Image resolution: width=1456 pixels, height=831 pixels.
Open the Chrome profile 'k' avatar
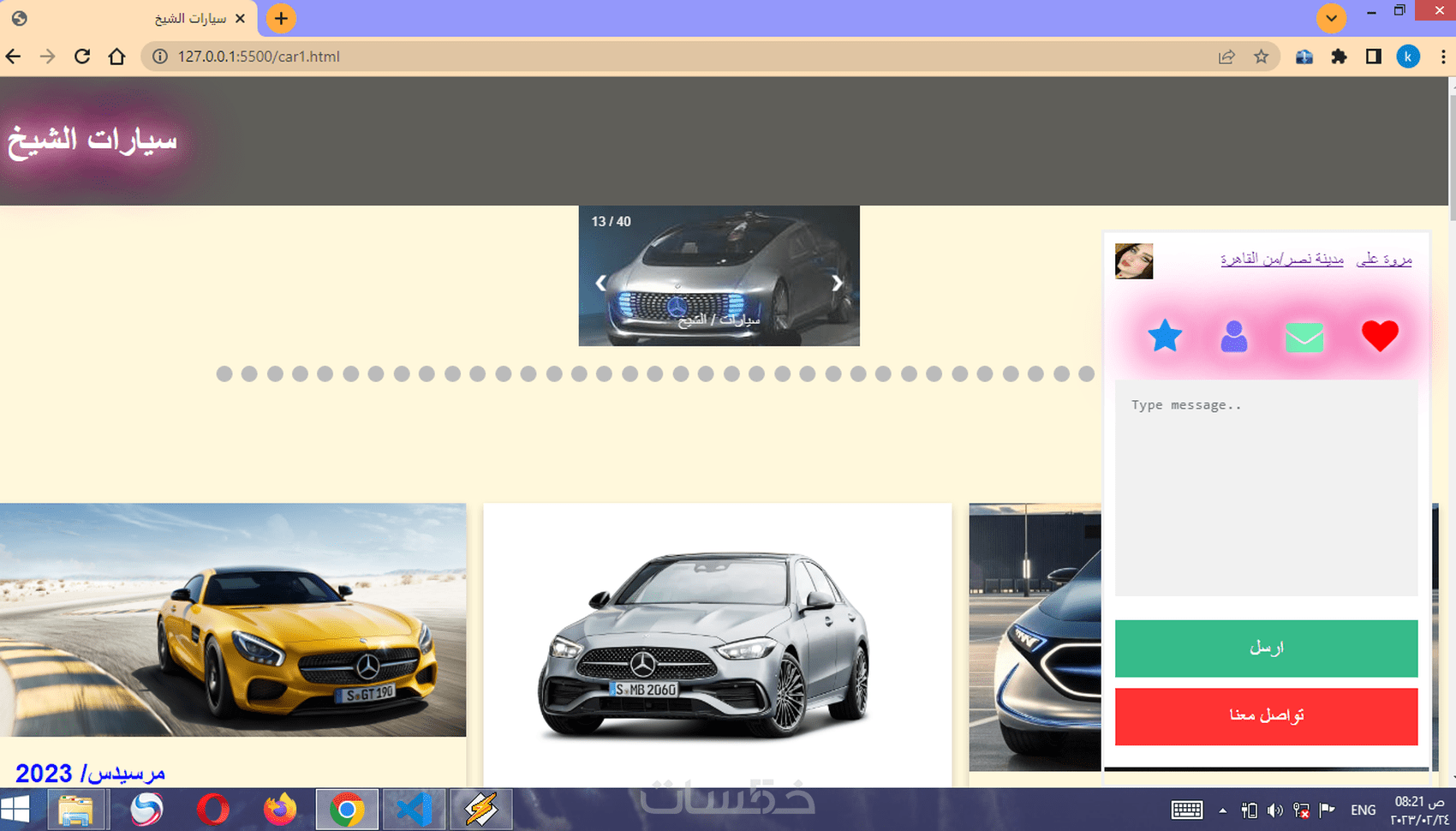tap(1408, 57)
